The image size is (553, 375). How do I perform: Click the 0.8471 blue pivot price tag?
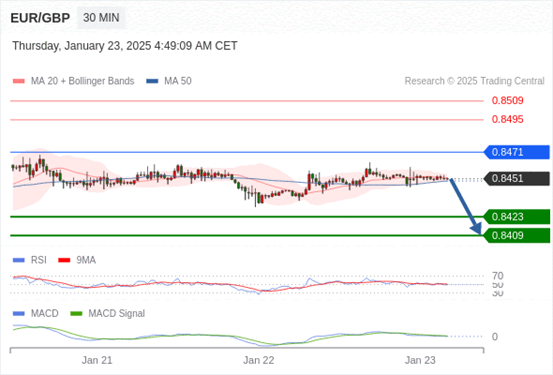click(x=517, y=152)
